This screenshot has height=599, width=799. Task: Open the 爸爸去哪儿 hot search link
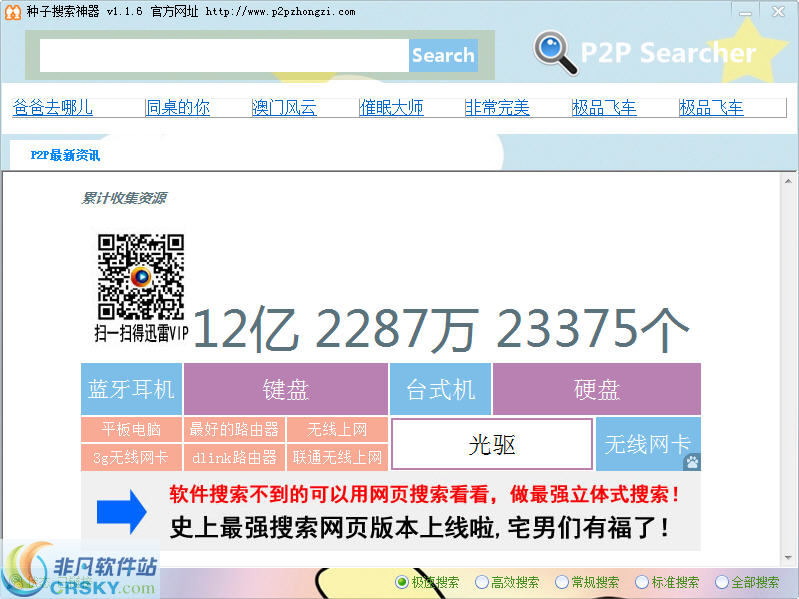pos(53,107)
